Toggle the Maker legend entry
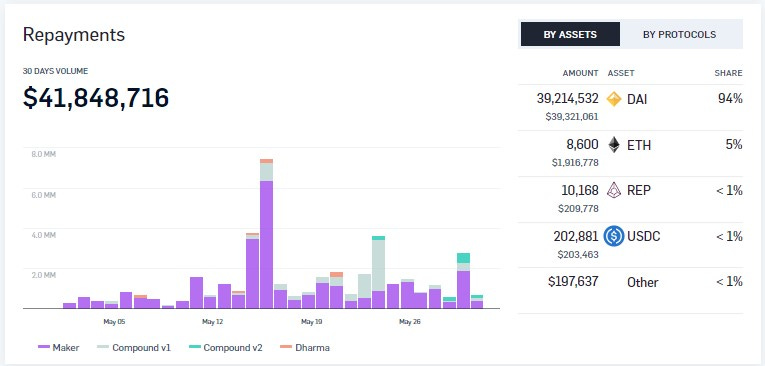 pos(59,347)
